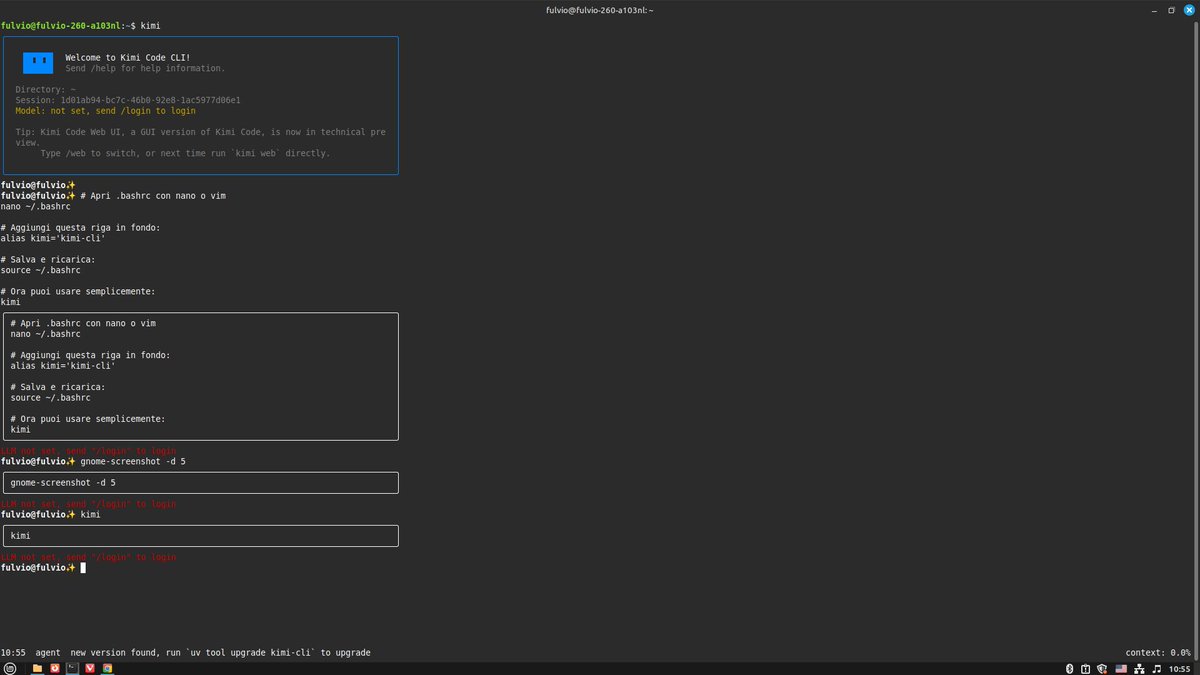Click the 'Directory: ~' line

click(45, 90)
